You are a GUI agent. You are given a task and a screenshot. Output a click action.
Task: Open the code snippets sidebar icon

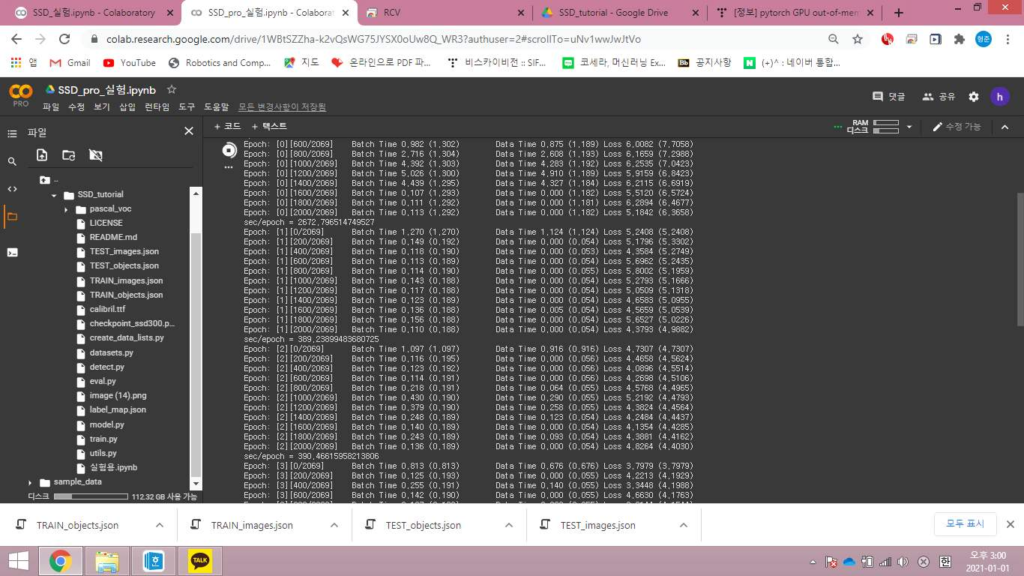click(12, 188)
